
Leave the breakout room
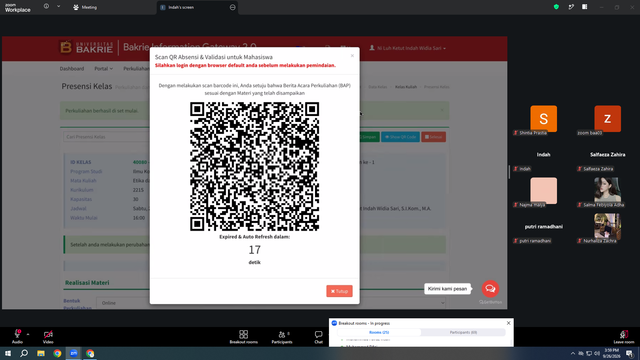[x=624, y=337]
